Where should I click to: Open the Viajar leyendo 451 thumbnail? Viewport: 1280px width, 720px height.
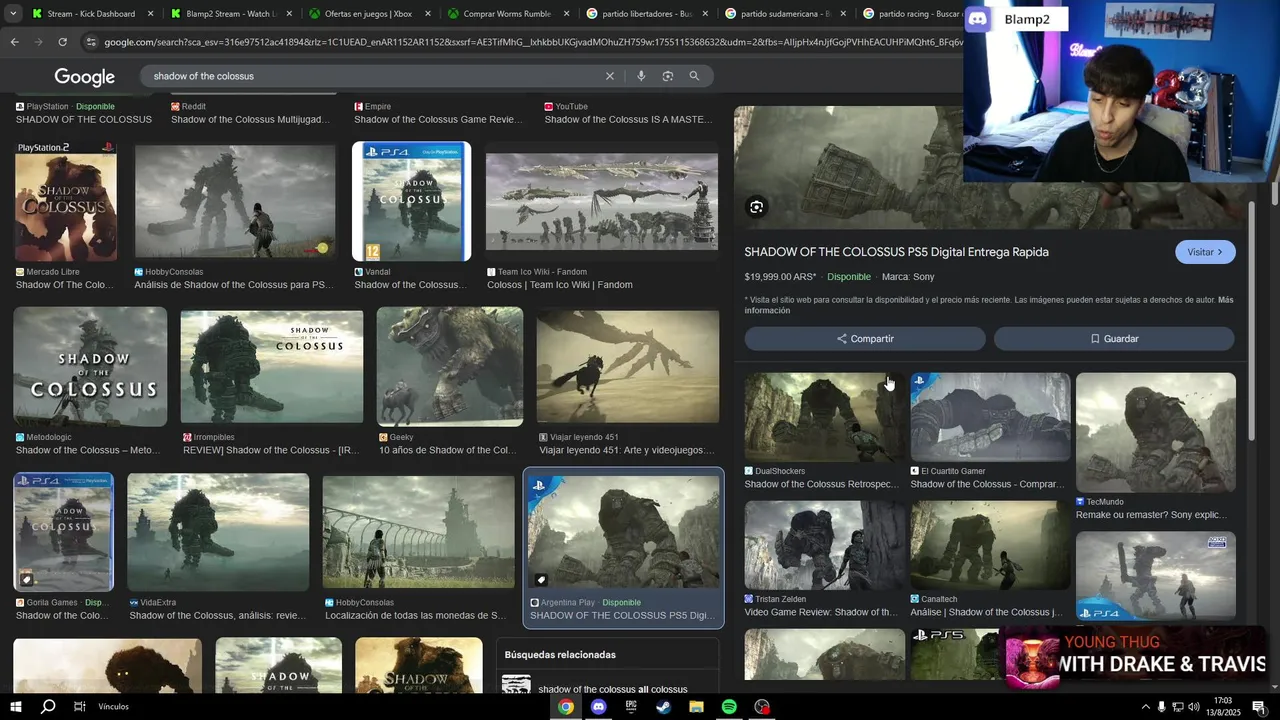click(628, 367)
